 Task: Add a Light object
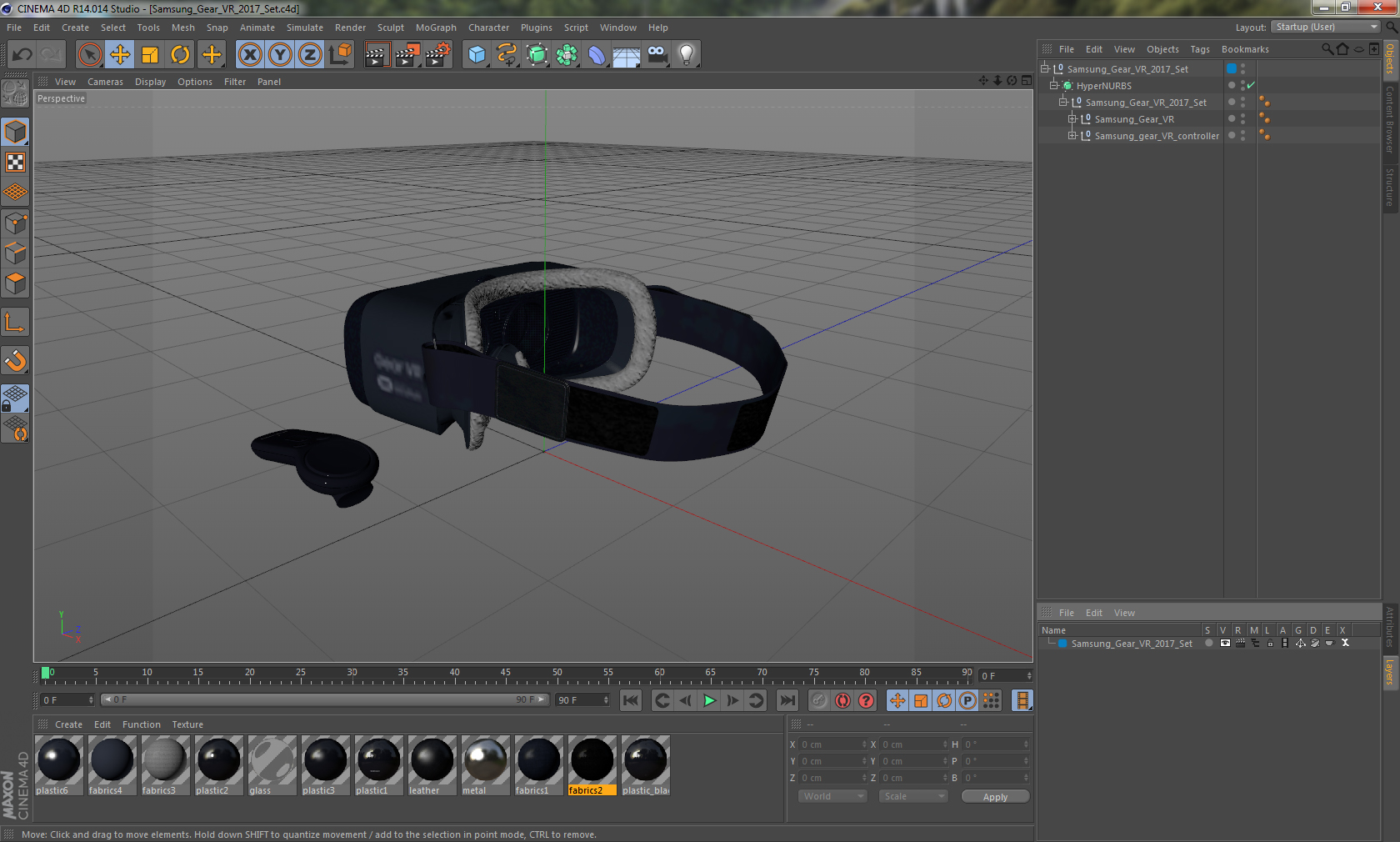pos(687,55)
